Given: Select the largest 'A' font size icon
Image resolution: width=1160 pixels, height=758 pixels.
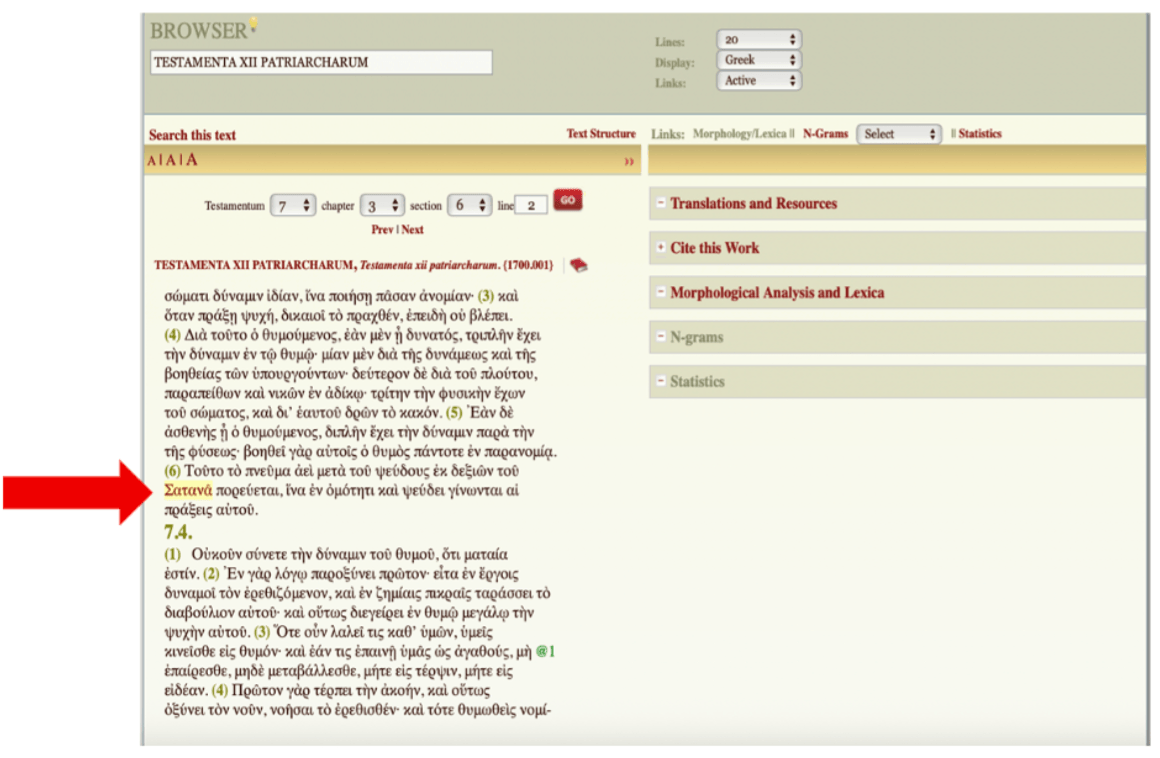Looking at the screenshot, I should 192,160.
